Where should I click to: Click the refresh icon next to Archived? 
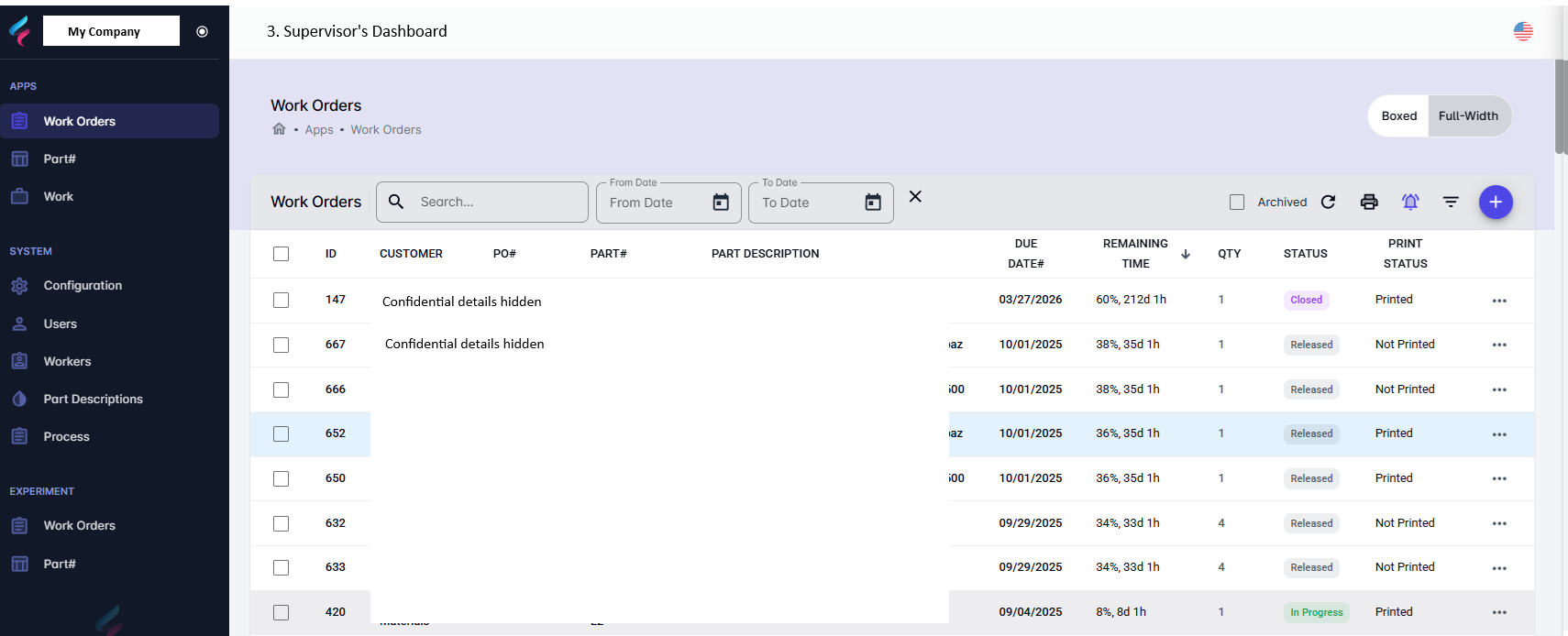click(x=1328, y=202)
